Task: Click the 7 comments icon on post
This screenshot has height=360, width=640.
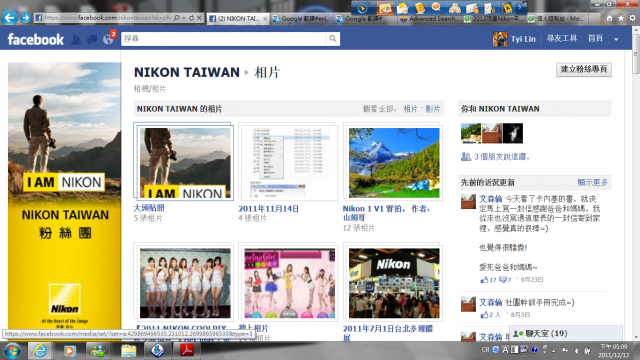Action: [503, 280]
